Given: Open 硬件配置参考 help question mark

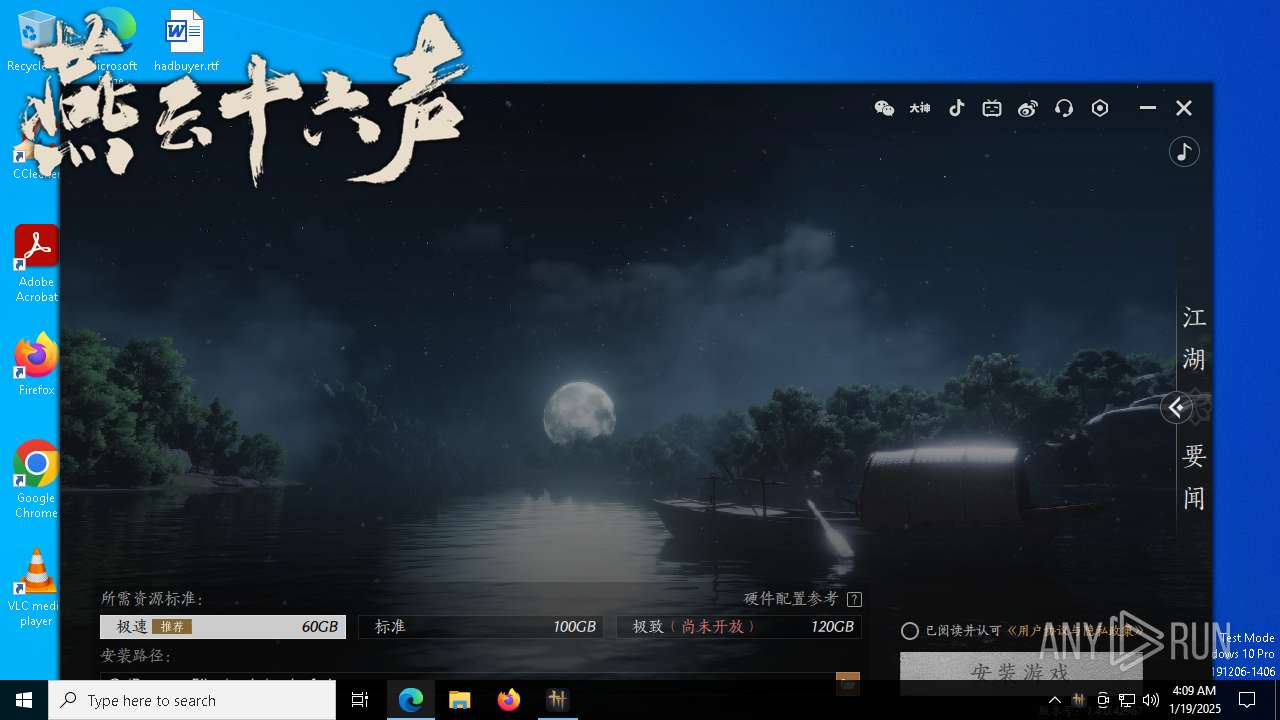Looking at the screenshot, I should [854, 599].
